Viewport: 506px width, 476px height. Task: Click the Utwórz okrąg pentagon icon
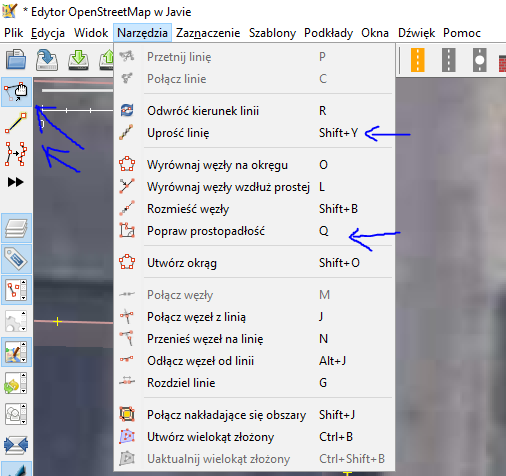[x=127, y=262]
